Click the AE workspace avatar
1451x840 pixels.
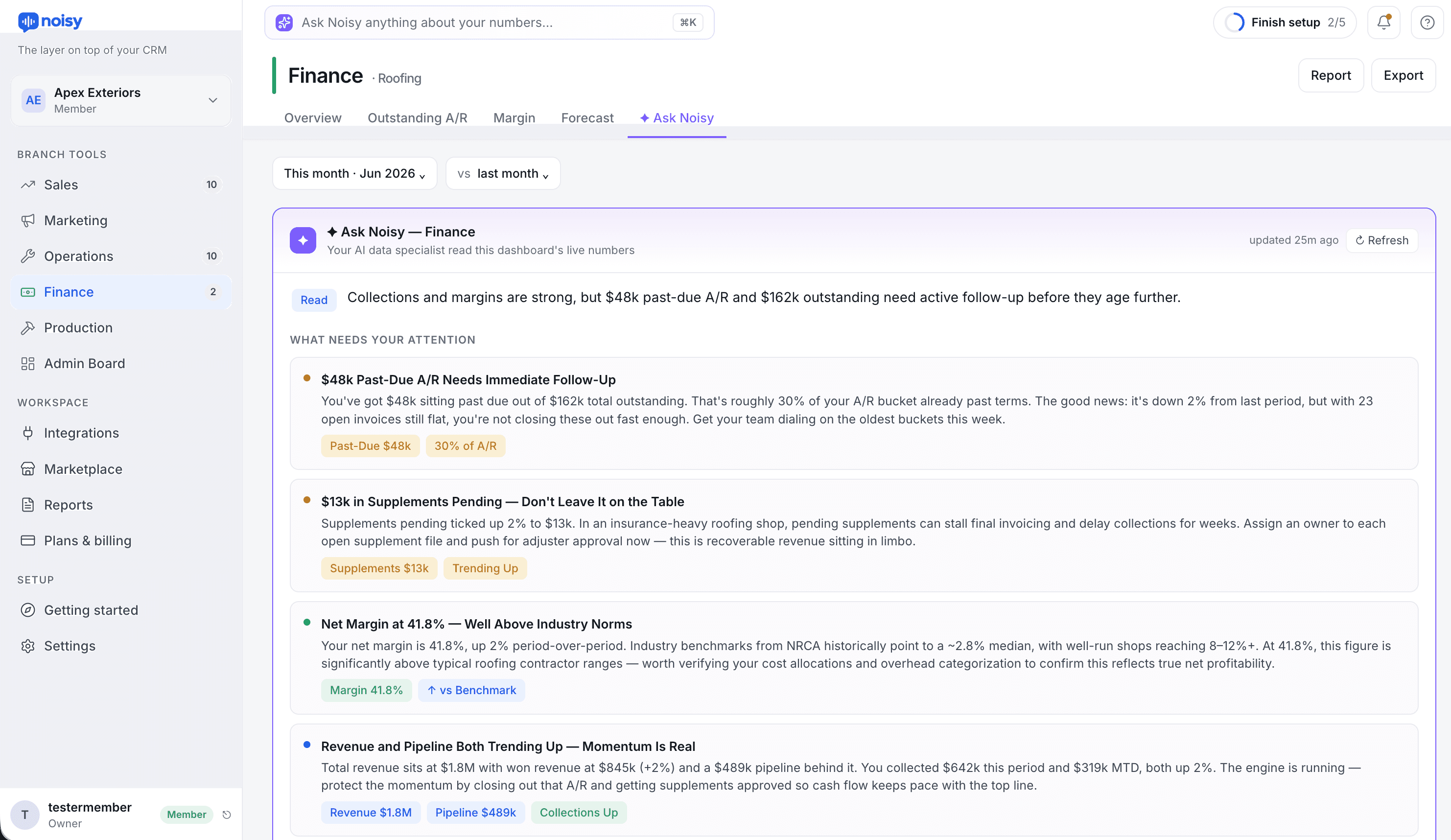pyautogui.click(x=33, y=100)
